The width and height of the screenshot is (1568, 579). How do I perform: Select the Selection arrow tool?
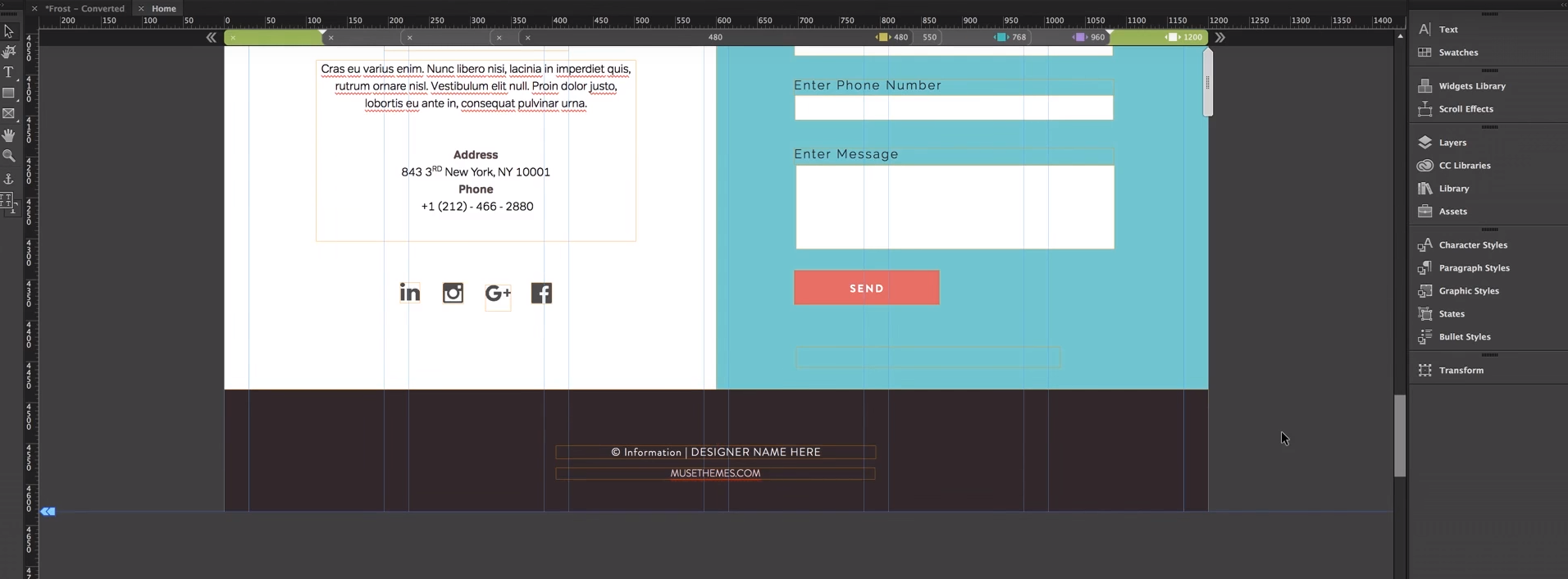coord(9,31)
